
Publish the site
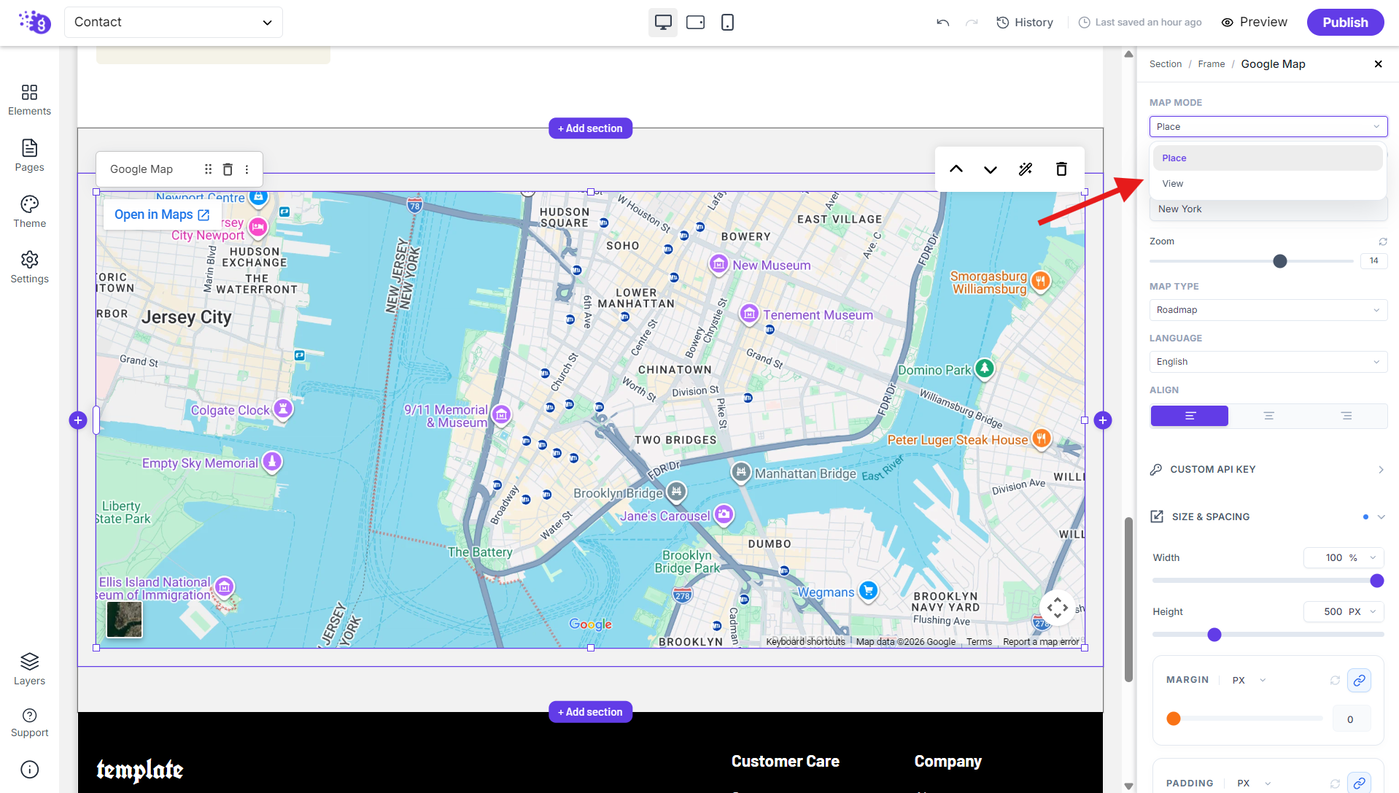tap(1345, 22)
